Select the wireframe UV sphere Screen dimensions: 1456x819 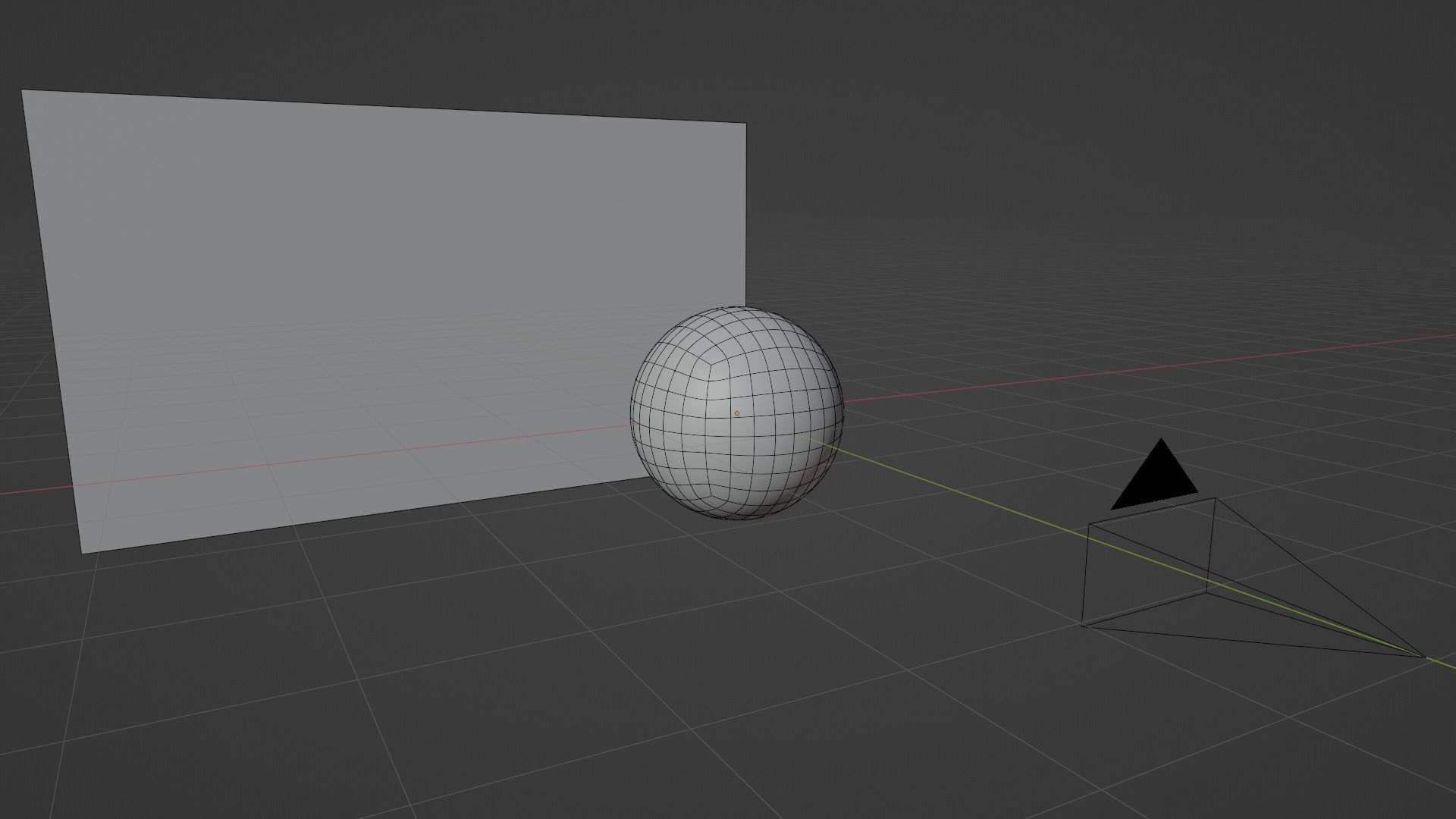(737, 413)
